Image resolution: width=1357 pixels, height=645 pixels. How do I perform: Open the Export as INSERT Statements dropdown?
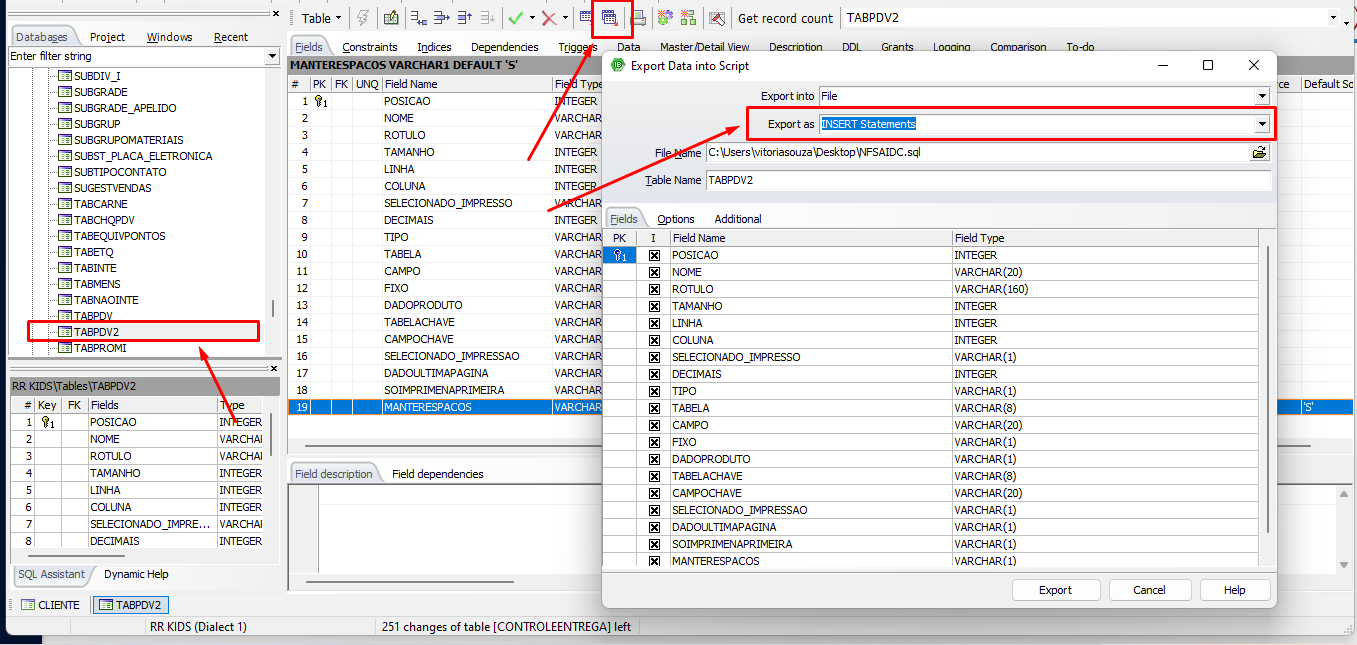[1261, 124]
